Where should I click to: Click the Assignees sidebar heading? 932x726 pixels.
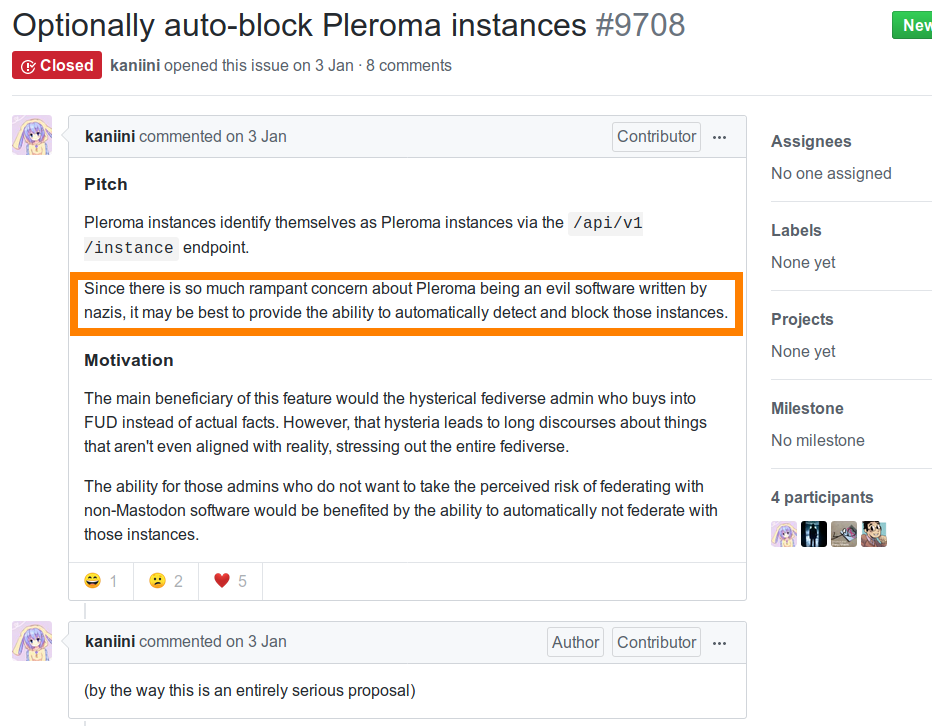tap(811, 142)
